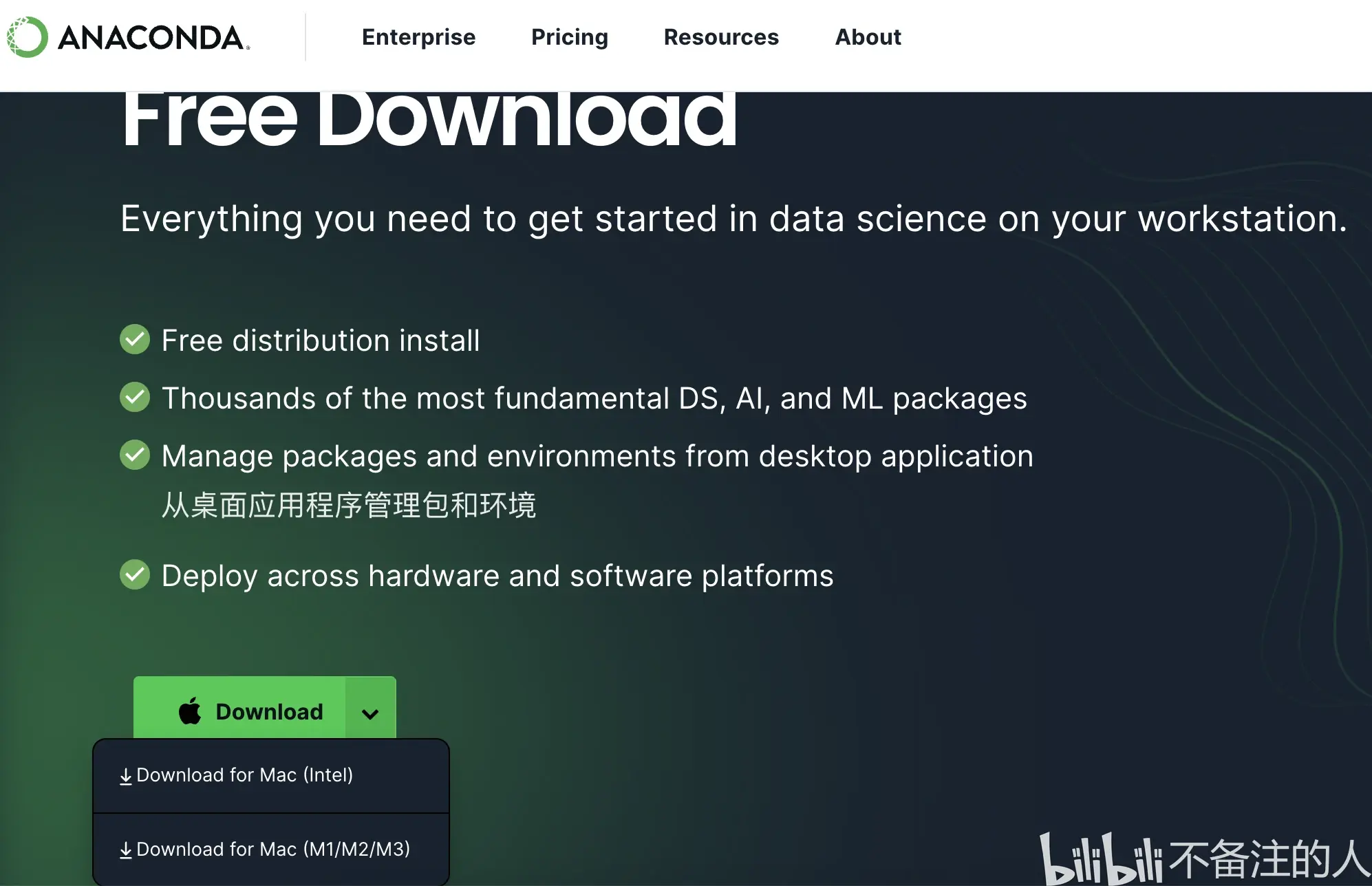
Task: Open the Resources menu
Action: pyautogui.click(x=721, y=37)
